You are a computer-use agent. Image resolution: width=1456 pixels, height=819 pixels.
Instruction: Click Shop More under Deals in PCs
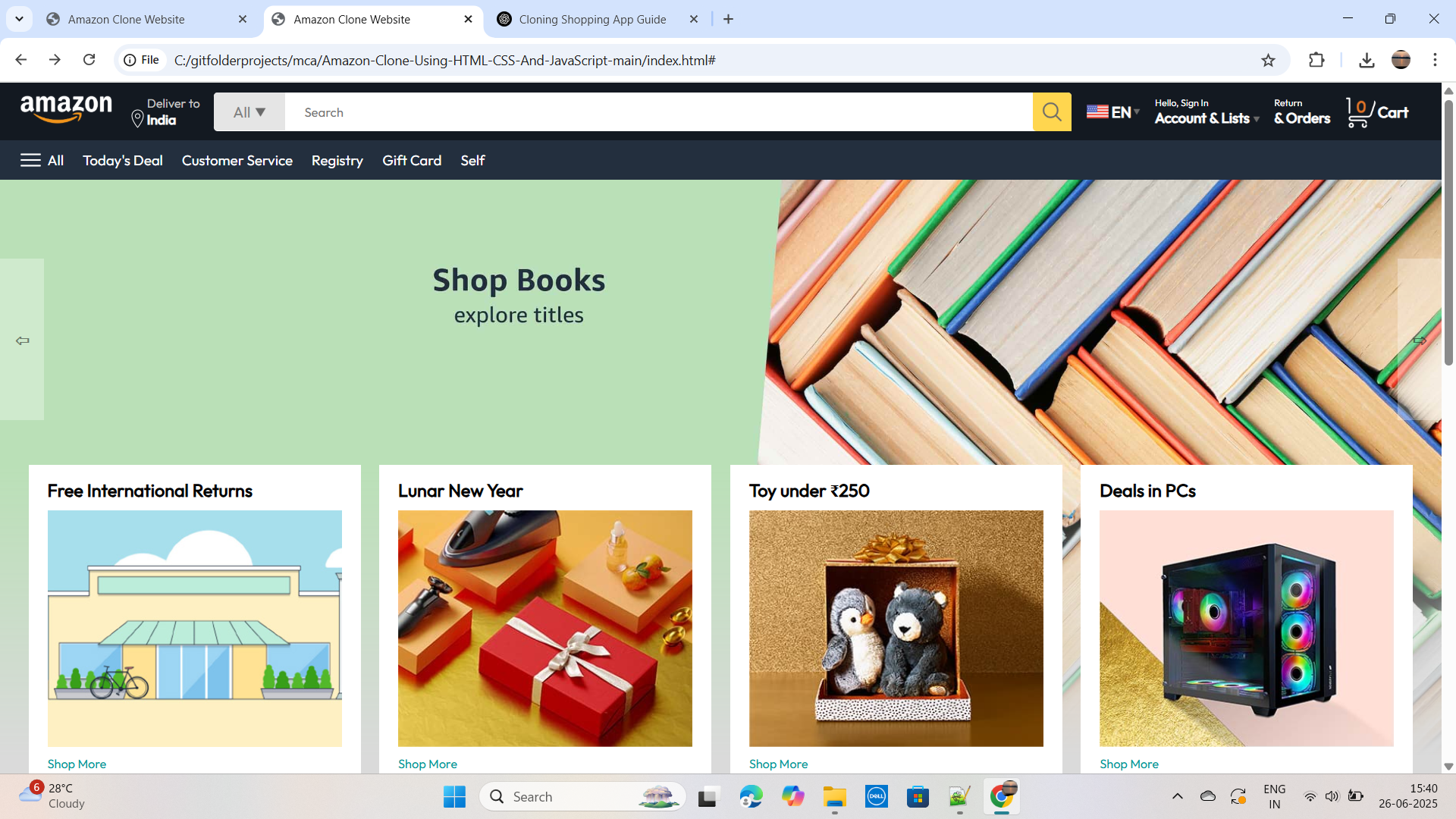(1129, 764)
